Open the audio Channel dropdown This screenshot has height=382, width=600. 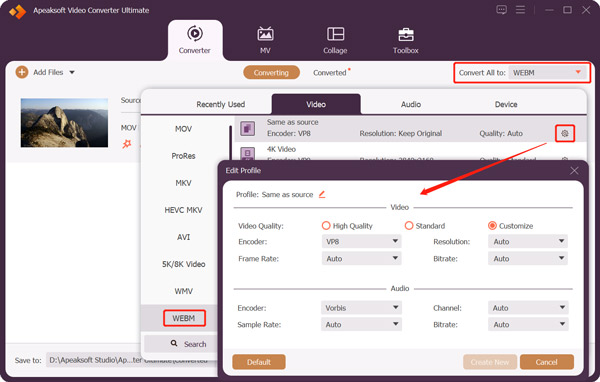(528, 308)
